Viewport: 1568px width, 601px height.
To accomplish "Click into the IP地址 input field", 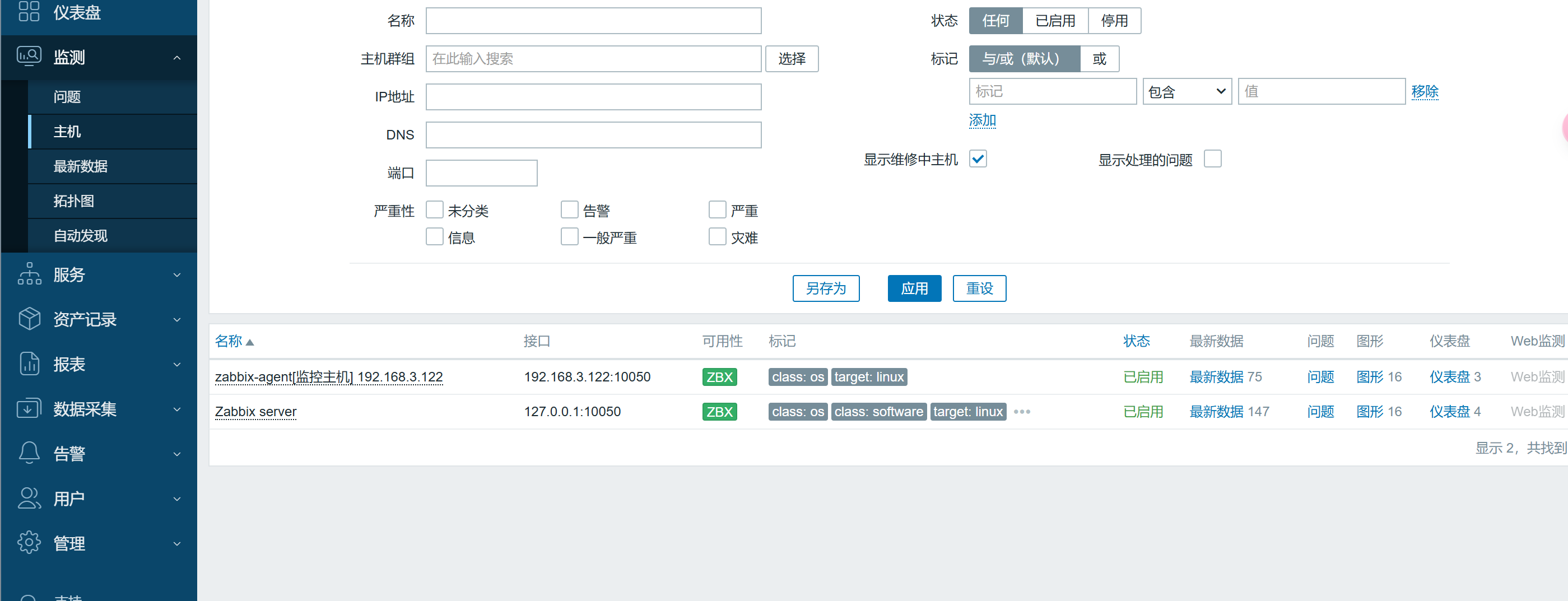I will 593,97.
